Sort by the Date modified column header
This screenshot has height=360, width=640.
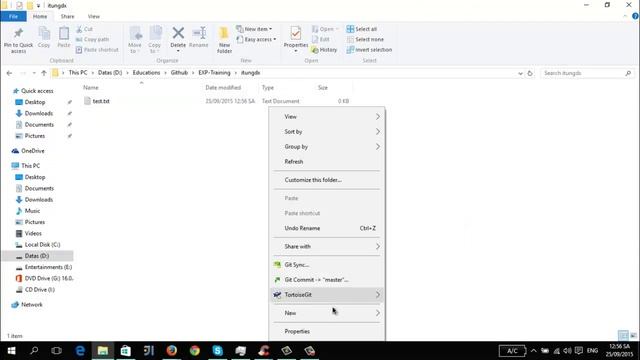(x=223, y=88)
